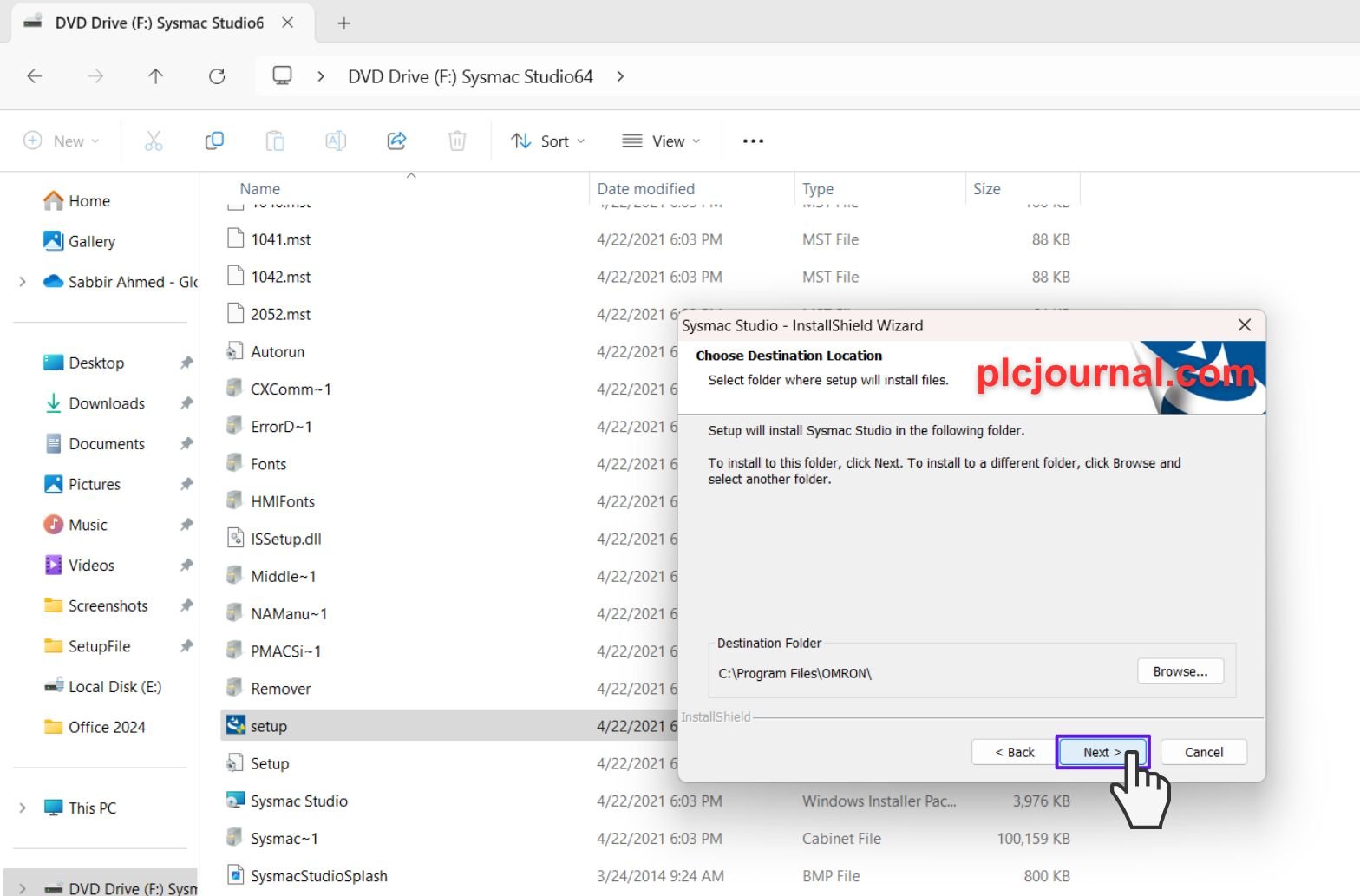Screen dimensions: 1360x896
Task: Cancel the Sysmac Studio installation
Action: (x=1204, y=752)
